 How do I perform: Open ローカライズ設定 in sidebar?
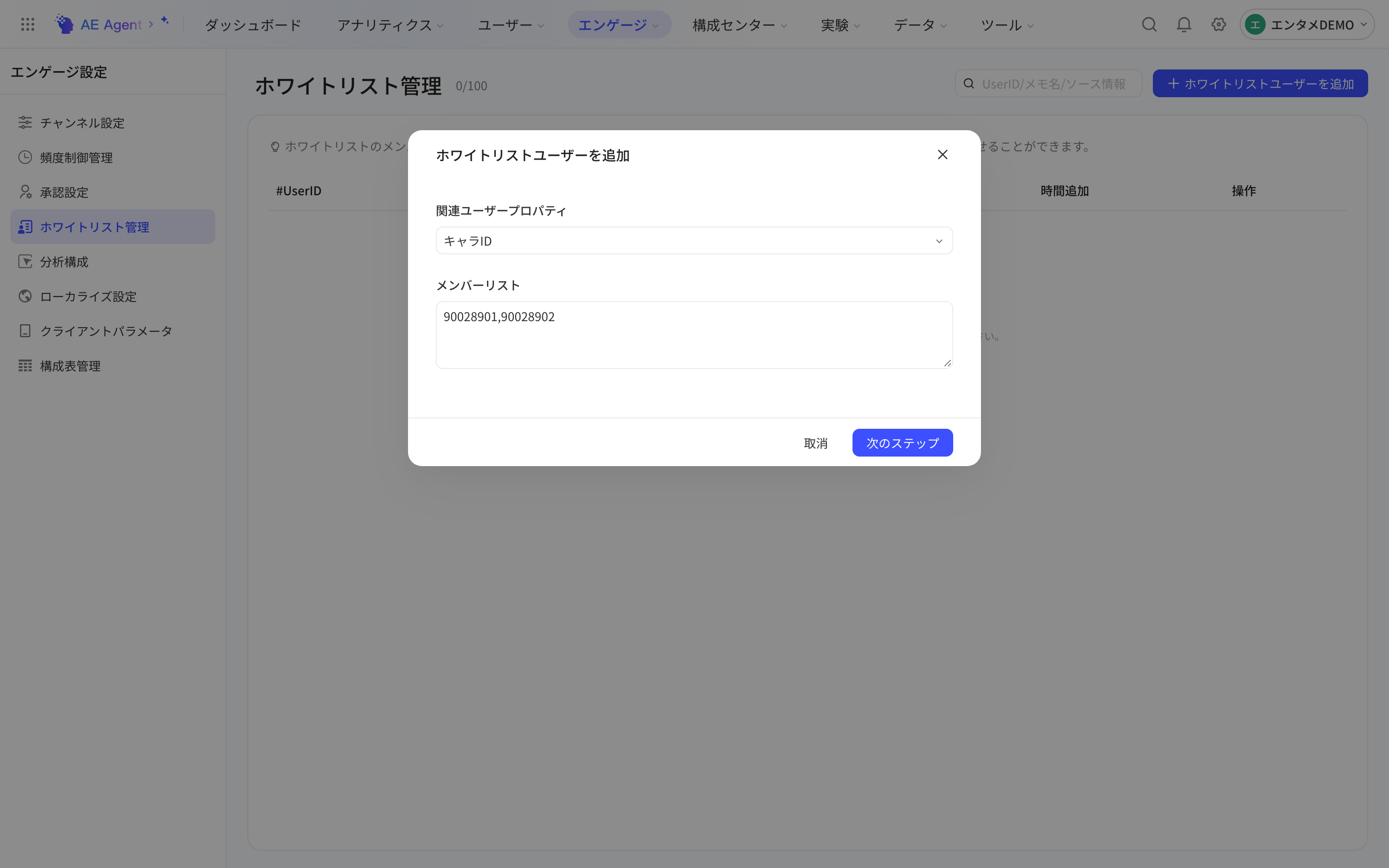point(112,296)
